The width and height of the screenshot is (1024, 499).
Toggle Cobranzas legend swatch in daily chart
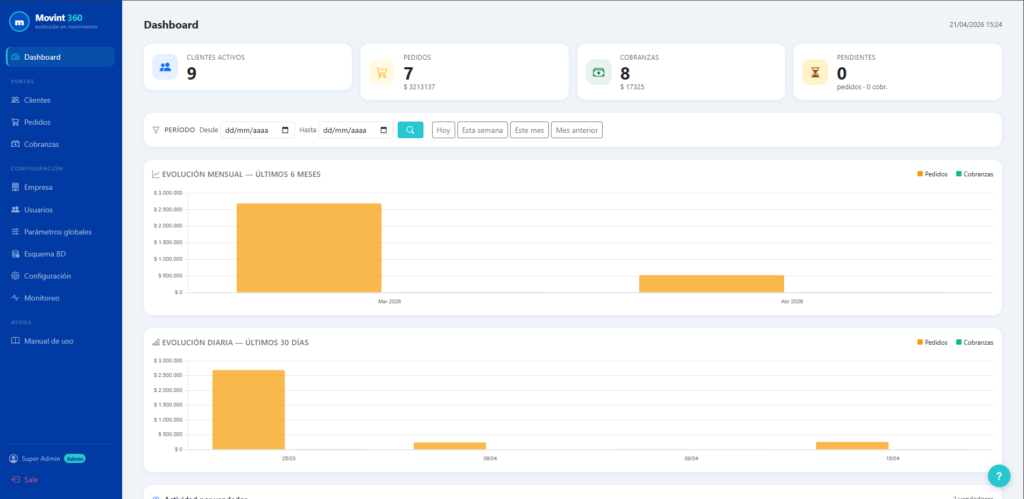(958, 342)
